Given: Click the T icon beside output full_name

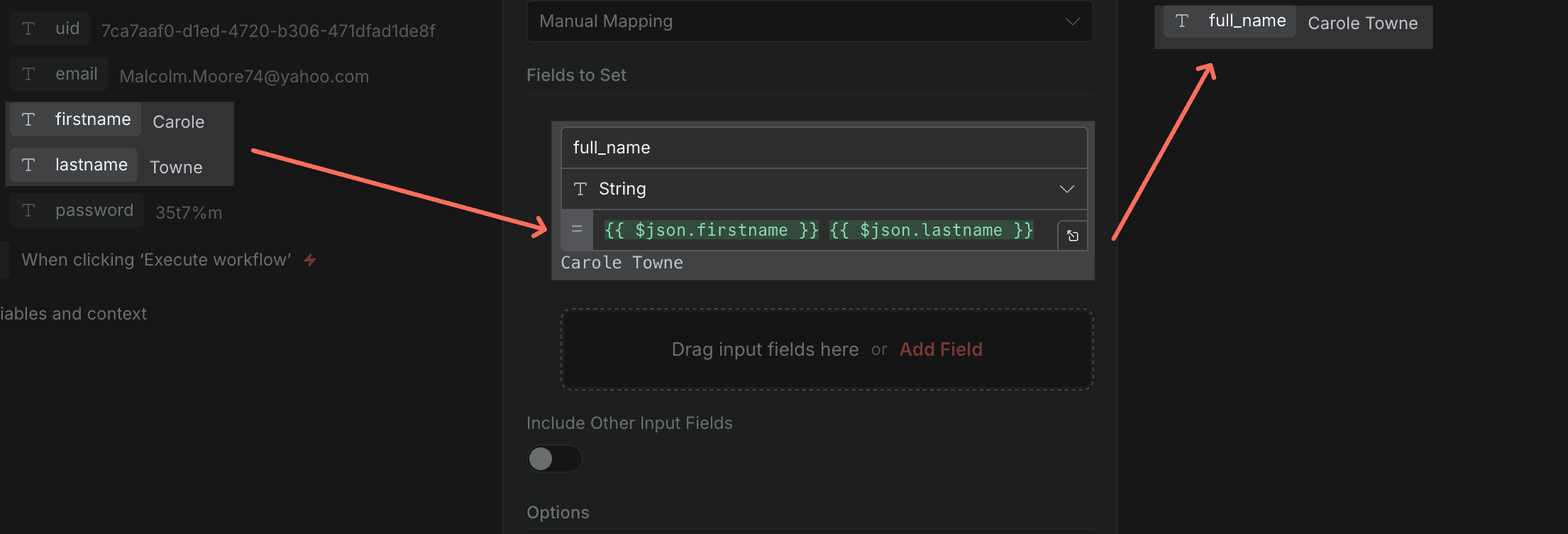Looking at the screenshot, I should (1182, 21).
